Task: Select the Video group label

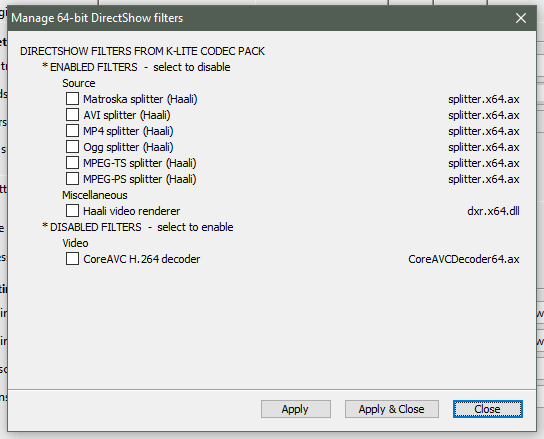Action: pyautogui.click(x=75, y=243)
